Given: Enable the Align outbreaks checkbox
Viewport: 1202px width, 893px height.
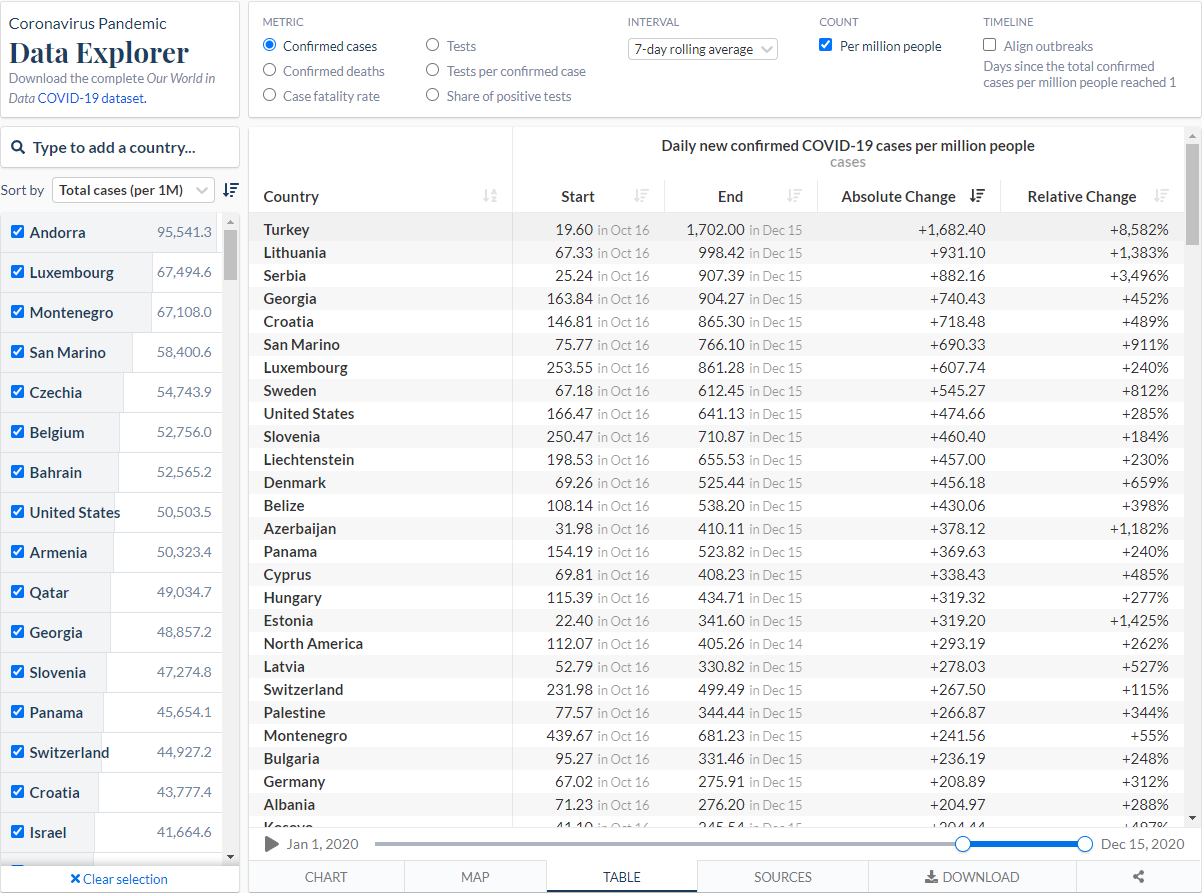Looking at the screenshot, I should (x=990, y=45).
